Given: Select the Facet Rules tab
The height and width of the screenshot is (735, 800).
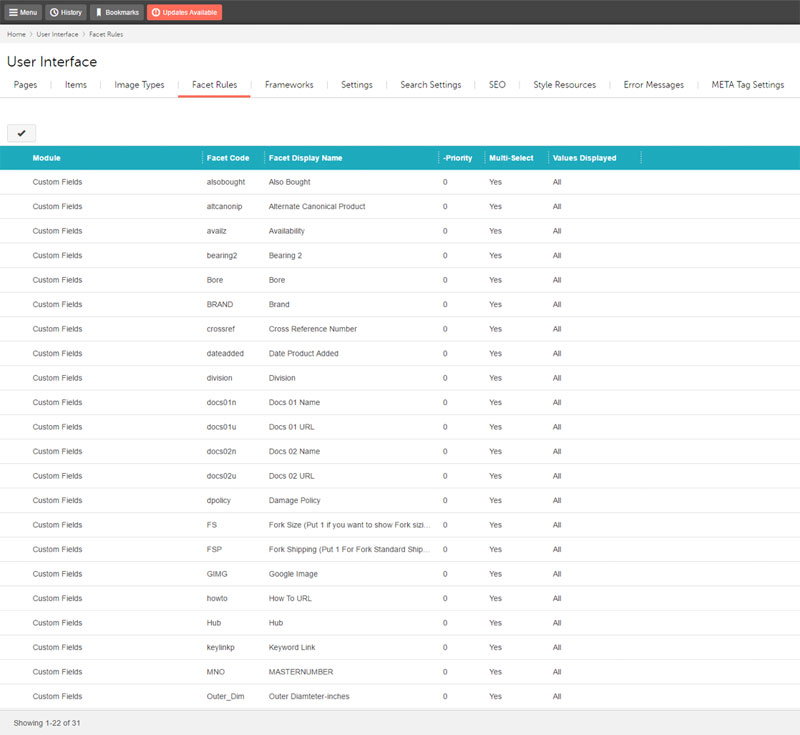Looking at the screenshot, I should [x=214, y=85].
